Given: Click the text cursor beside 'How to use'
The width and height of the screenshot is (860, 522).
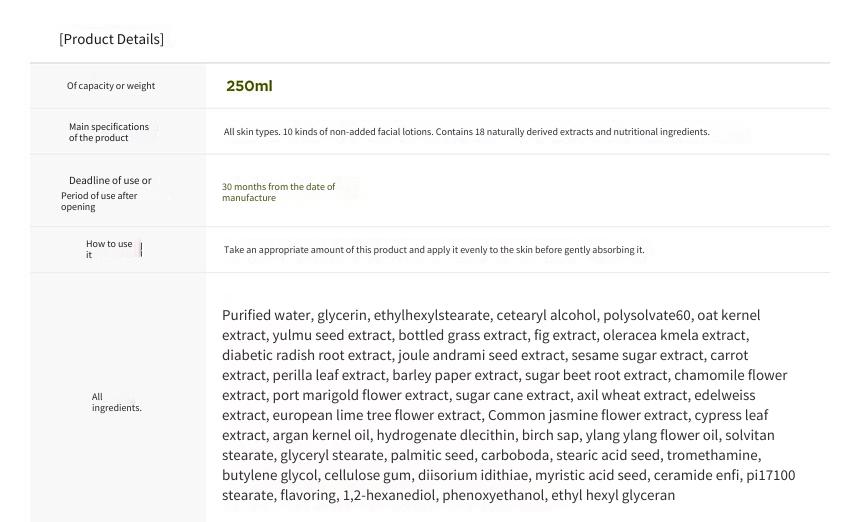Looking at the screenshot, I should coord(141,249).
